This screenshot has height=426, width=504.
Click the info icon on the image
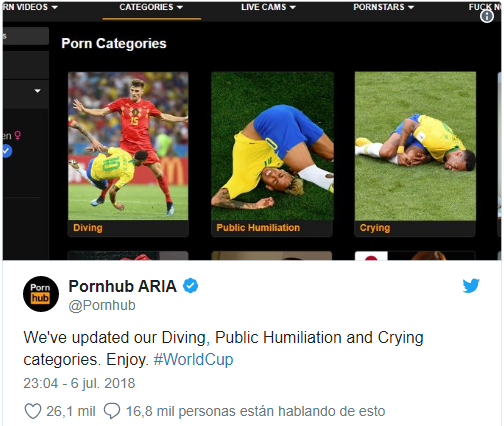pos(487,16)
